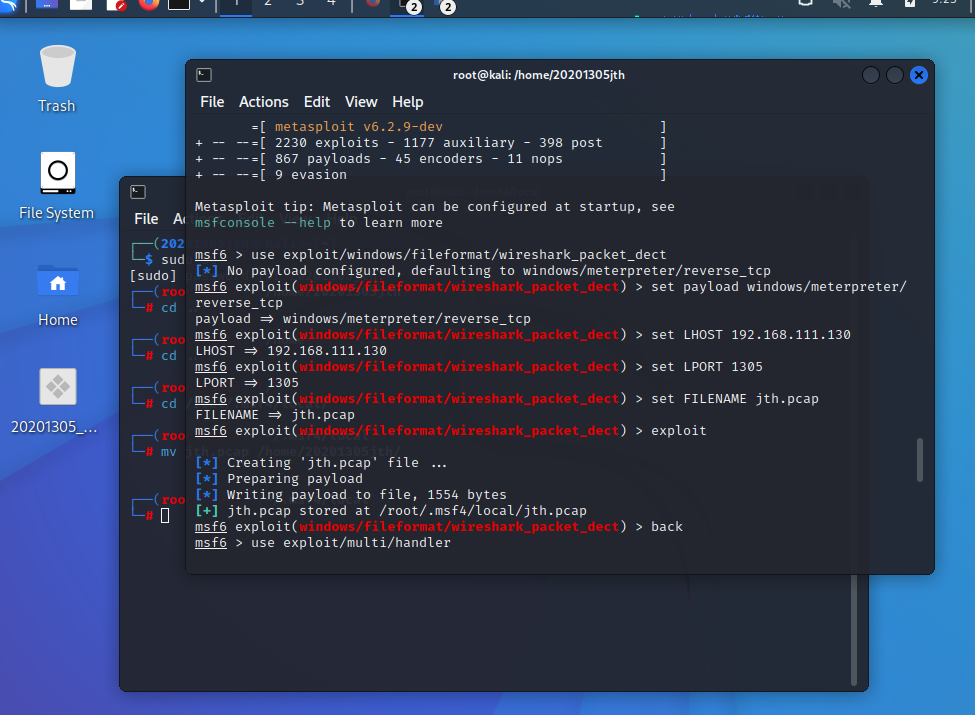975x715 pixels.
Task: Launch Firefox from the top panel
Action: pos(149,4)
